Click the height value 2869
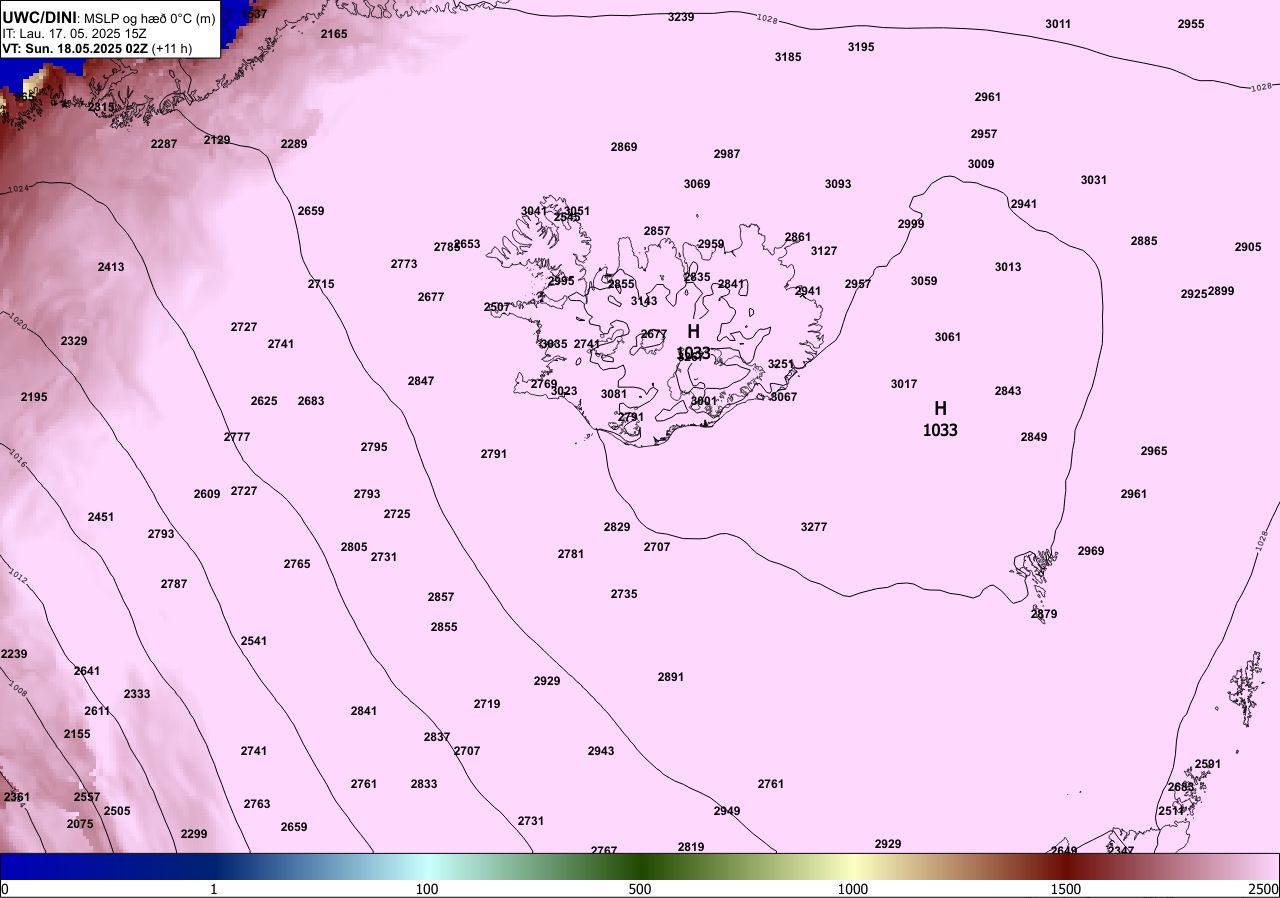Screen dimensions: 1280x898 (x=624, y=147)
